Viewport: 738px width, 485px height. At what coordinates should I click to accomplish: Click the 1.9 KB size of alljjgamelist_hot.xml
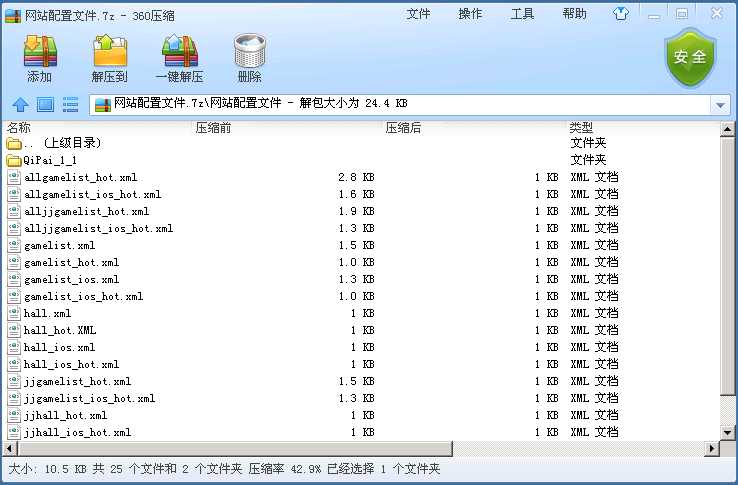pyautogui.click(x=356, y=211)
